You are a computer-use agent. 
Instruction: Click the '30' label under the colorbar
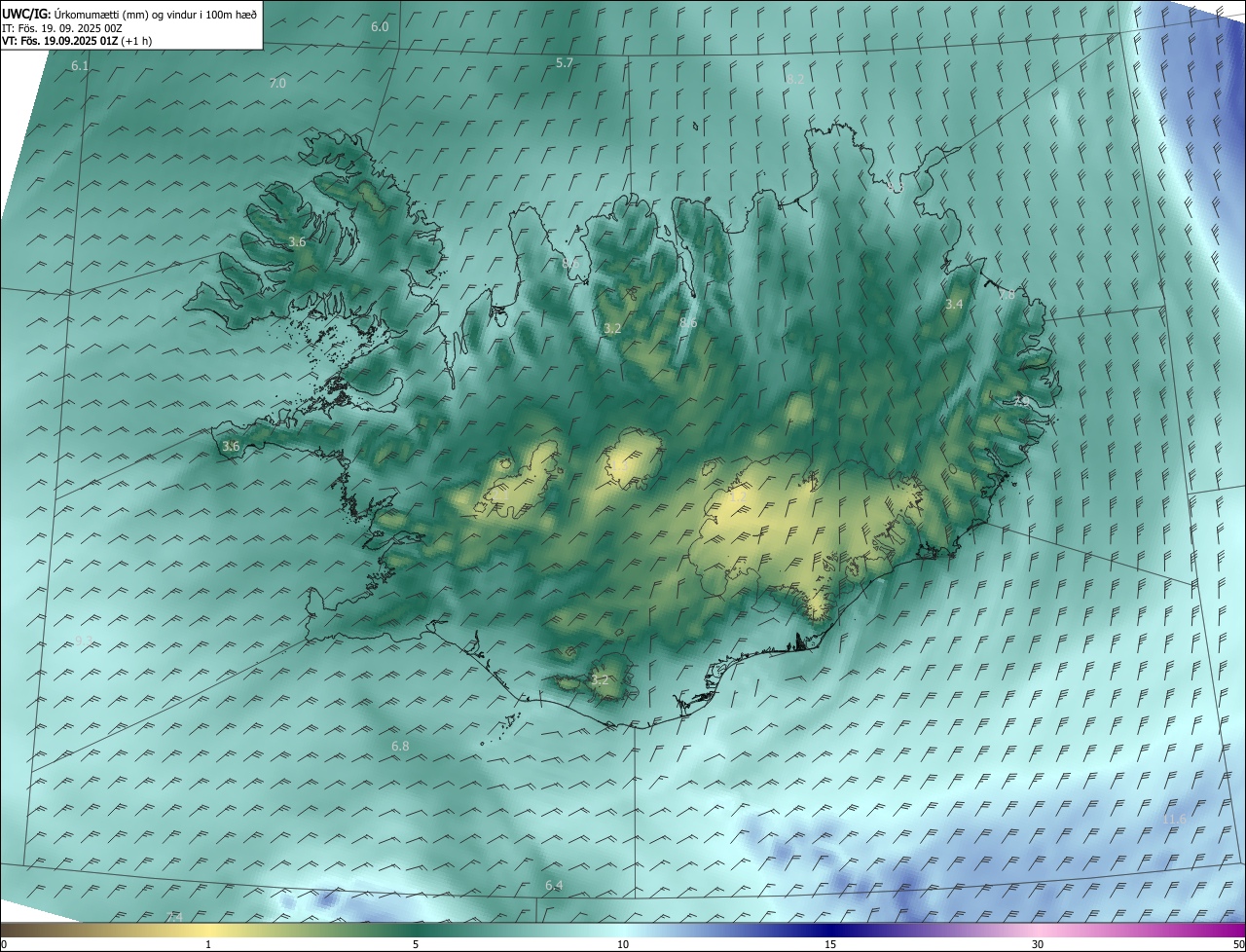(1038, 944)
